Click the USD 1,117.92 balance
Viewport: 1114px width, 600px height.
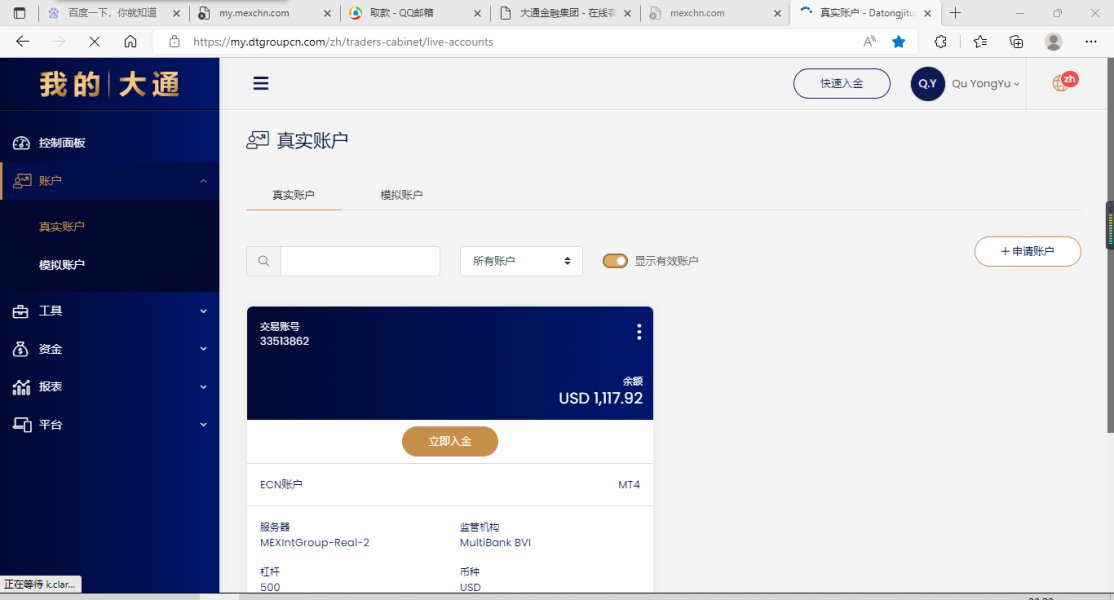click(x=600, y=398)
